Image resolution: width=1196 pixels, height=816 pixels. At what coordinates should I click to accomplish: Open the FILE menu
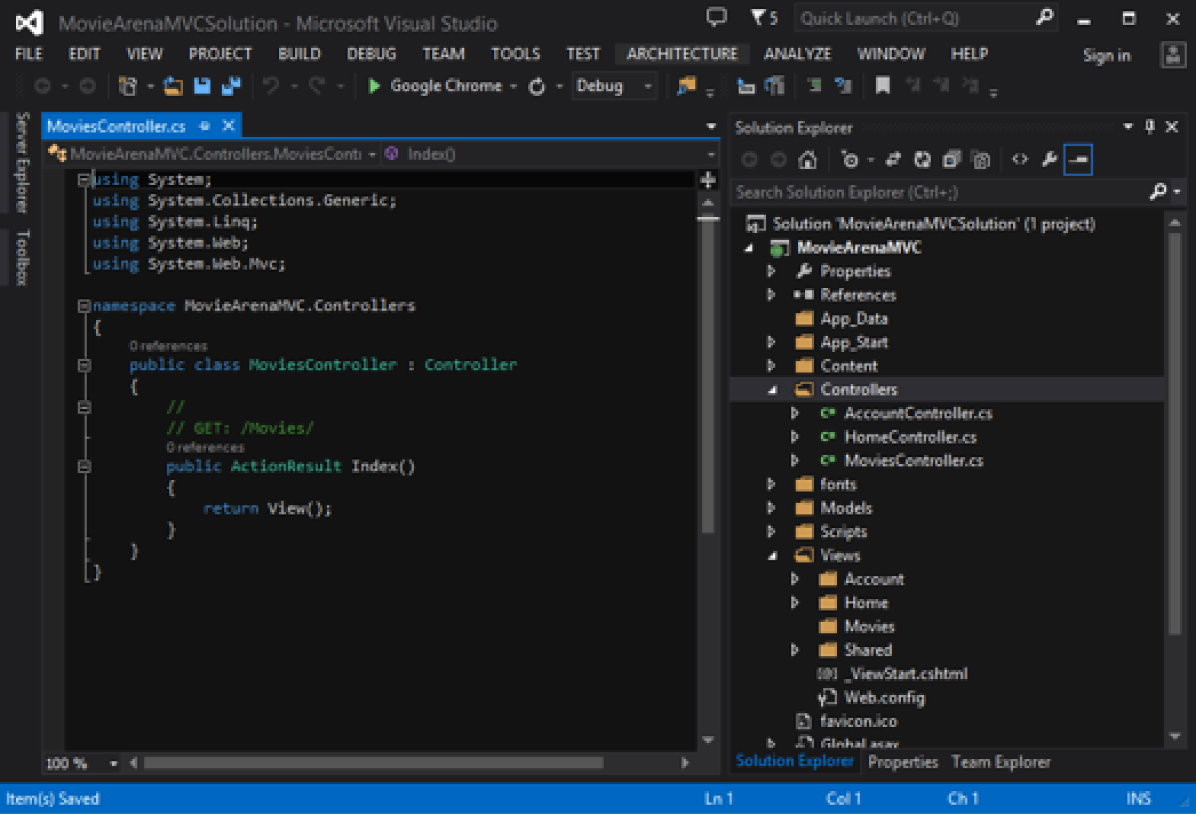point(29,54)
